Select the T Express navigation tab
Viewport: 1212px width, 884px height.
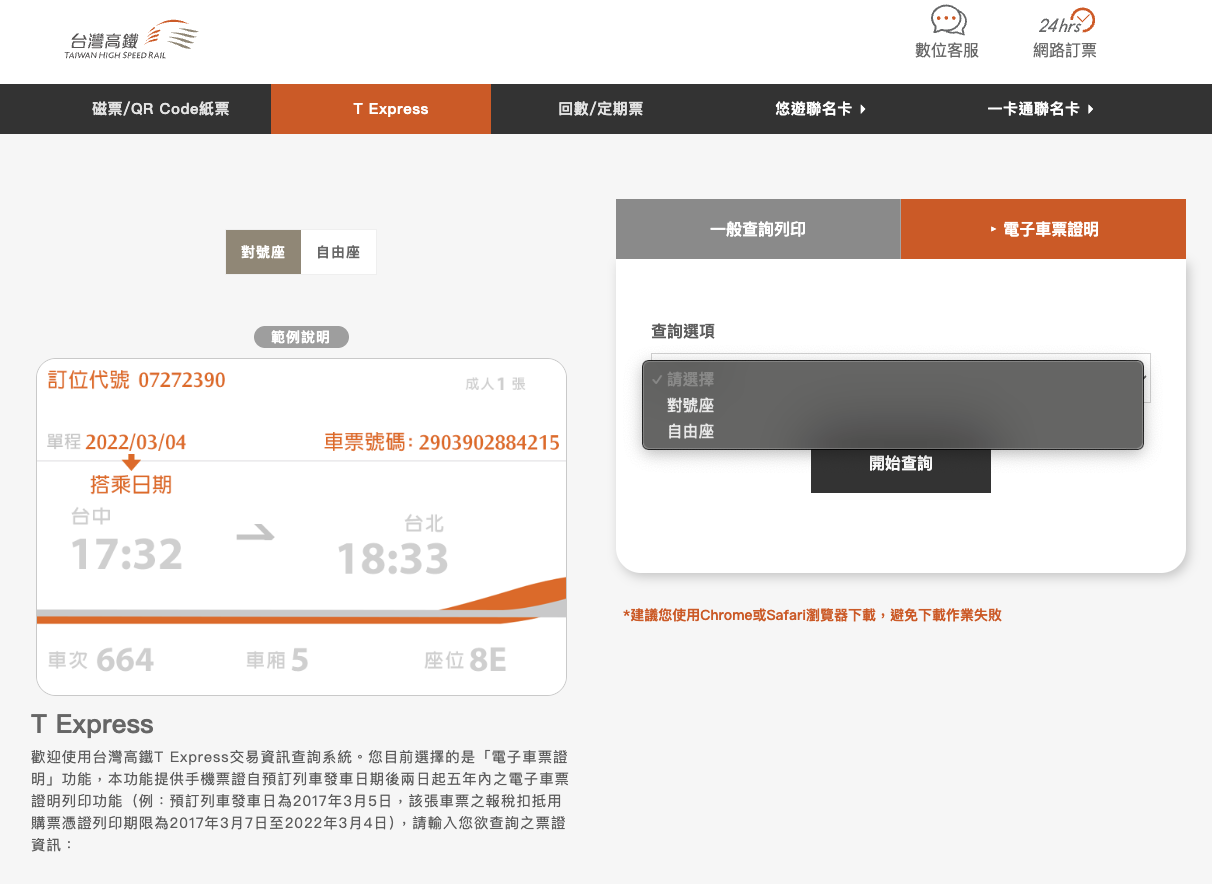[390, 109]
